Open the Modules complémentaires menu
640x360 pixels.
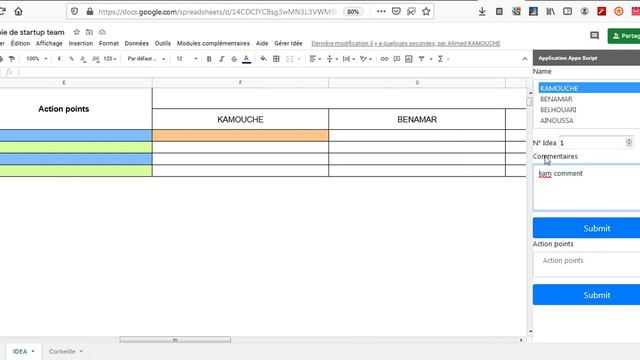pyautogui.click(x=213, y=43)
